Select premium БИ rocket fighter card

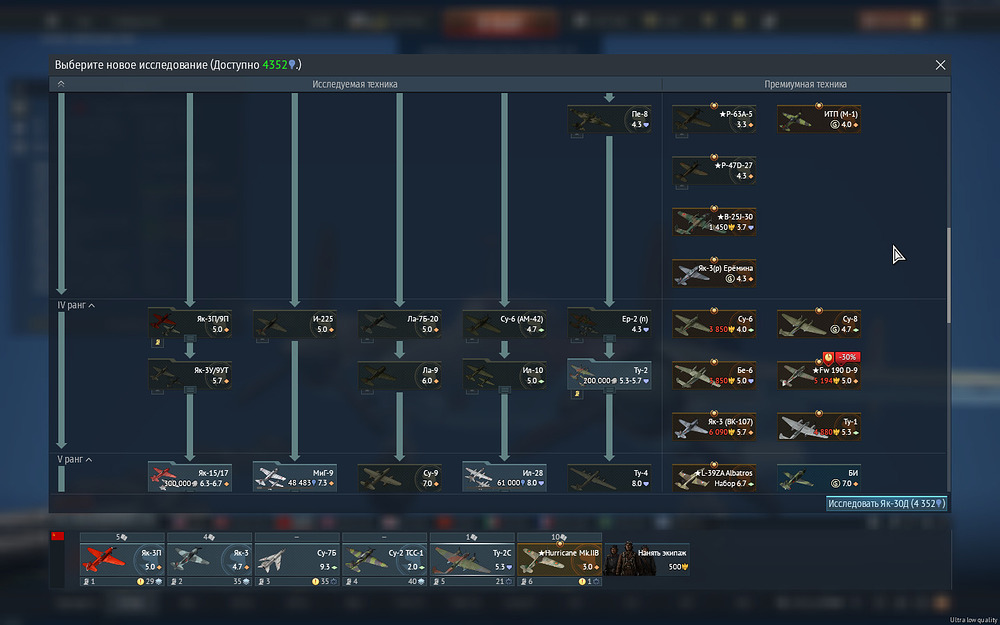[819, 478]
